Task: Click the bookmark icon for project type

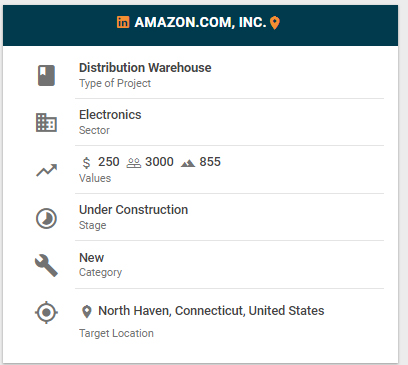Action: (x=46, y=76)
